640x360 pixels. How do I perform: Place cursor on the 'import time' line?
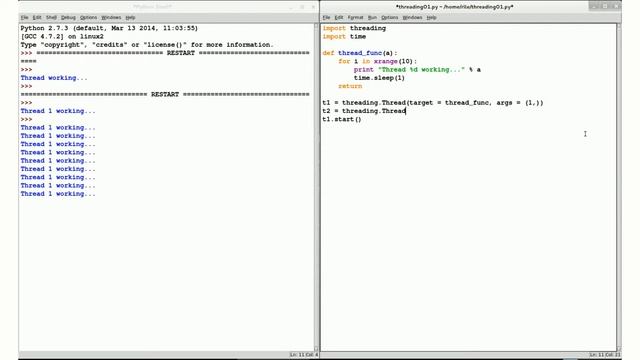point(344,37)
